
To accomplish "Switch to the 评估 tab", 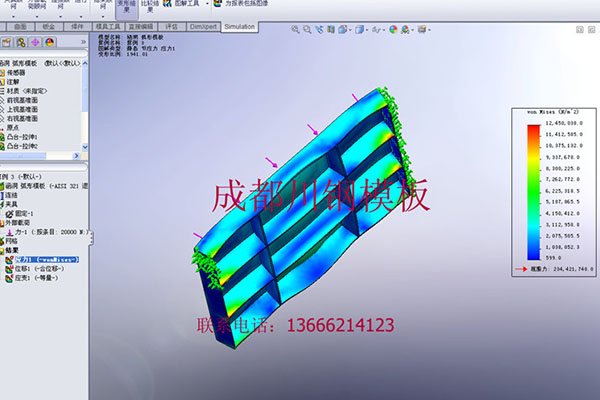I will [x=171, y=27].
